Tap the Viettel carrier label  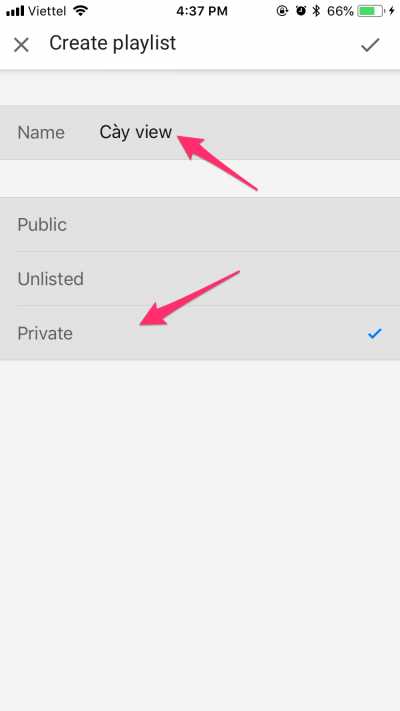coord(48,11)
